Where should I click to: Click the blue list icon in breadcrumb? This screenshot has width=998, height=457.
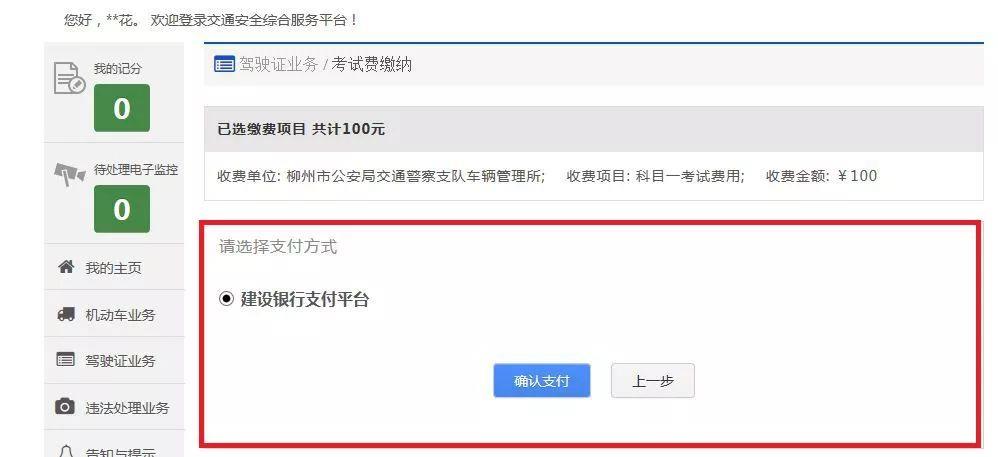tap(224, 64)
